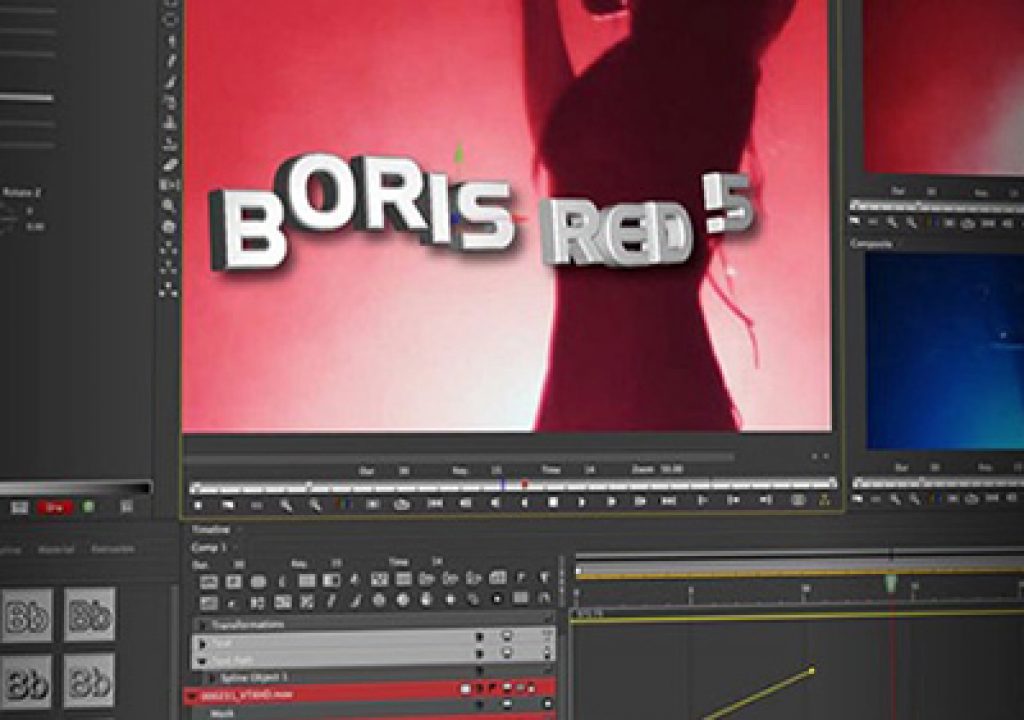Click the oval icon in timeline toolbar
Image resolution: width=1024 pixels, height=720 pixels.
point(258,581)
